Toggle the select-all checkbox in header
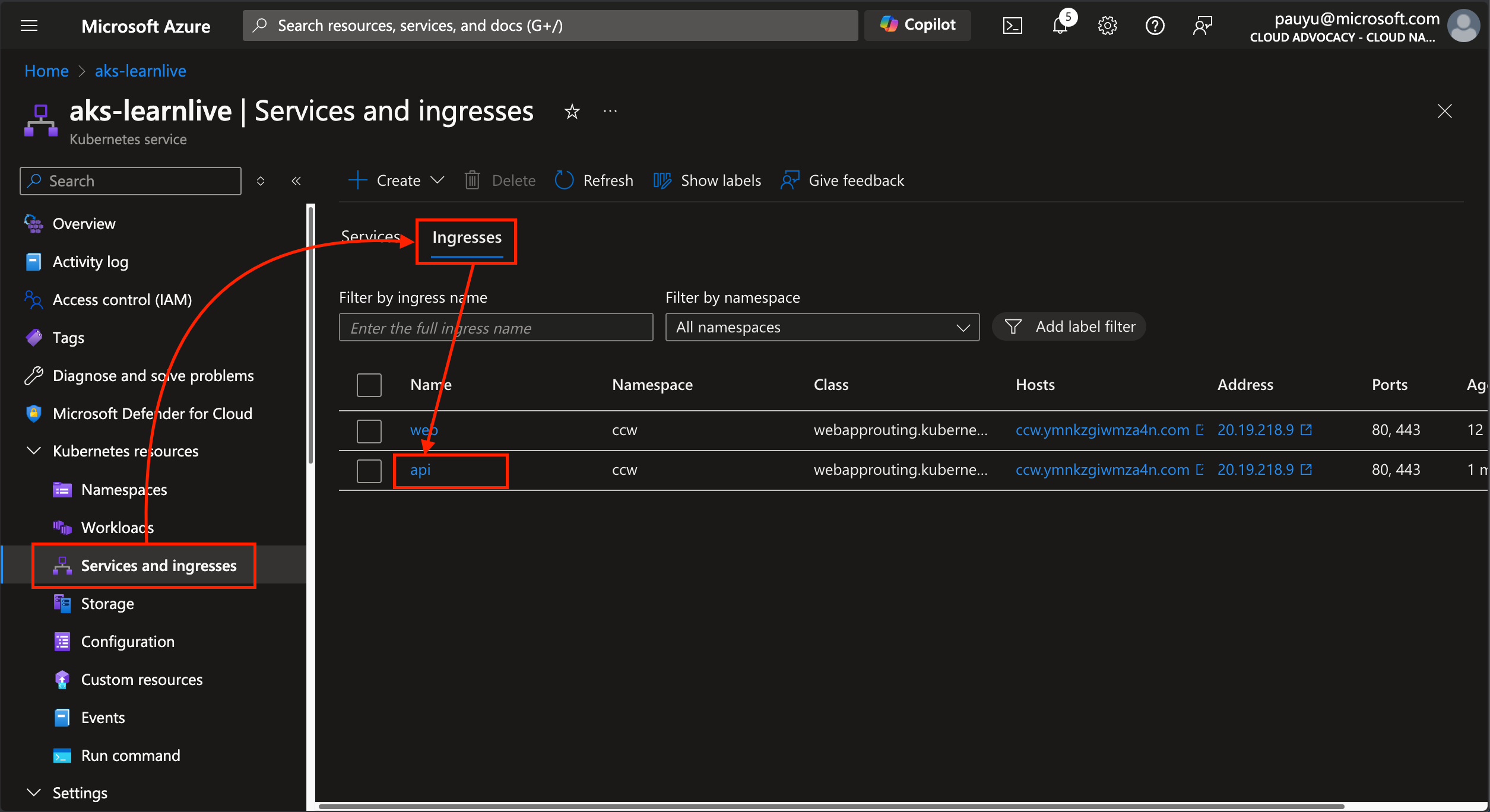 pos(369,385)
